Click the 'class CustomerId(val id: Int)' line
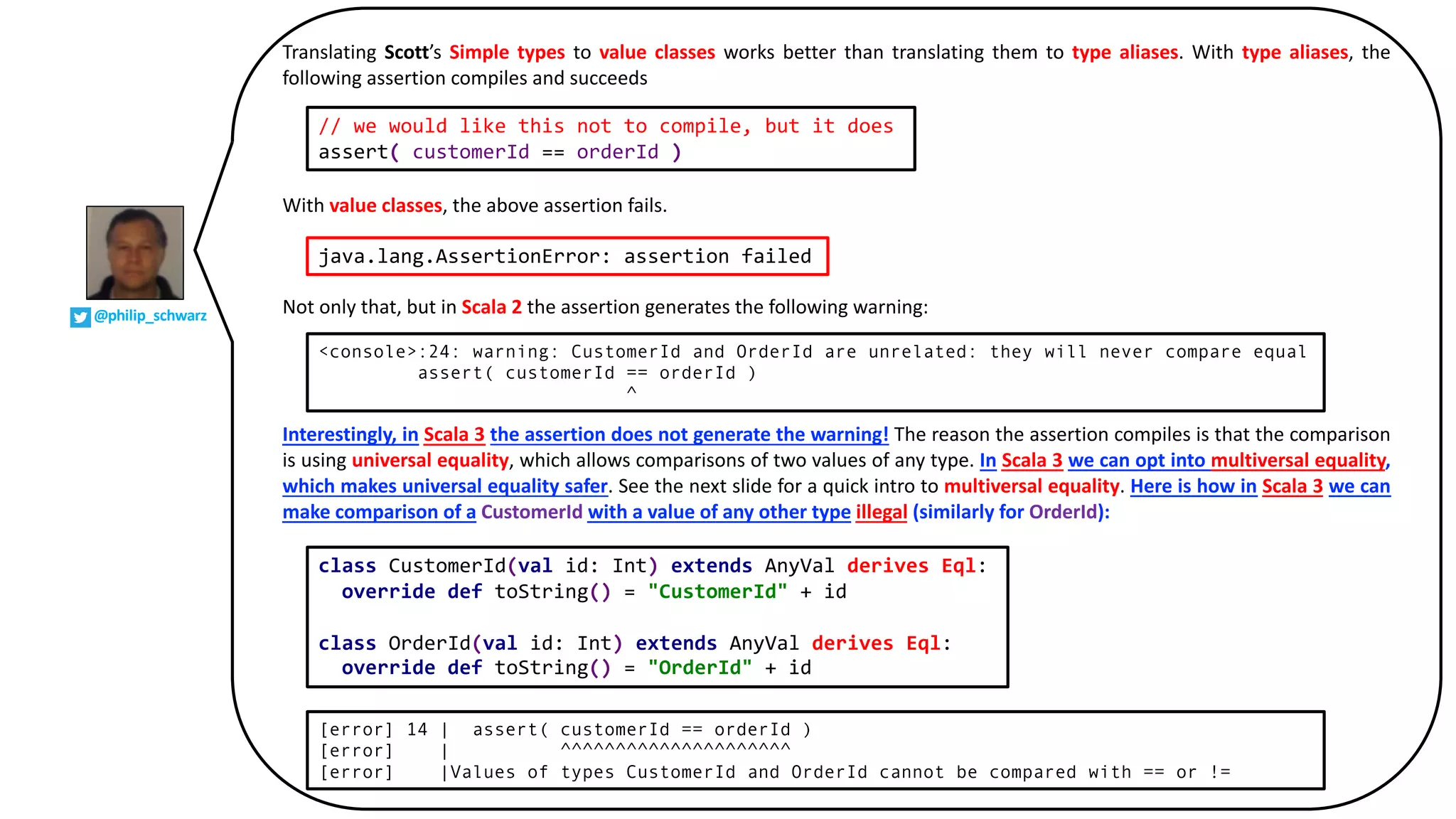 click(x=652, y=566)
